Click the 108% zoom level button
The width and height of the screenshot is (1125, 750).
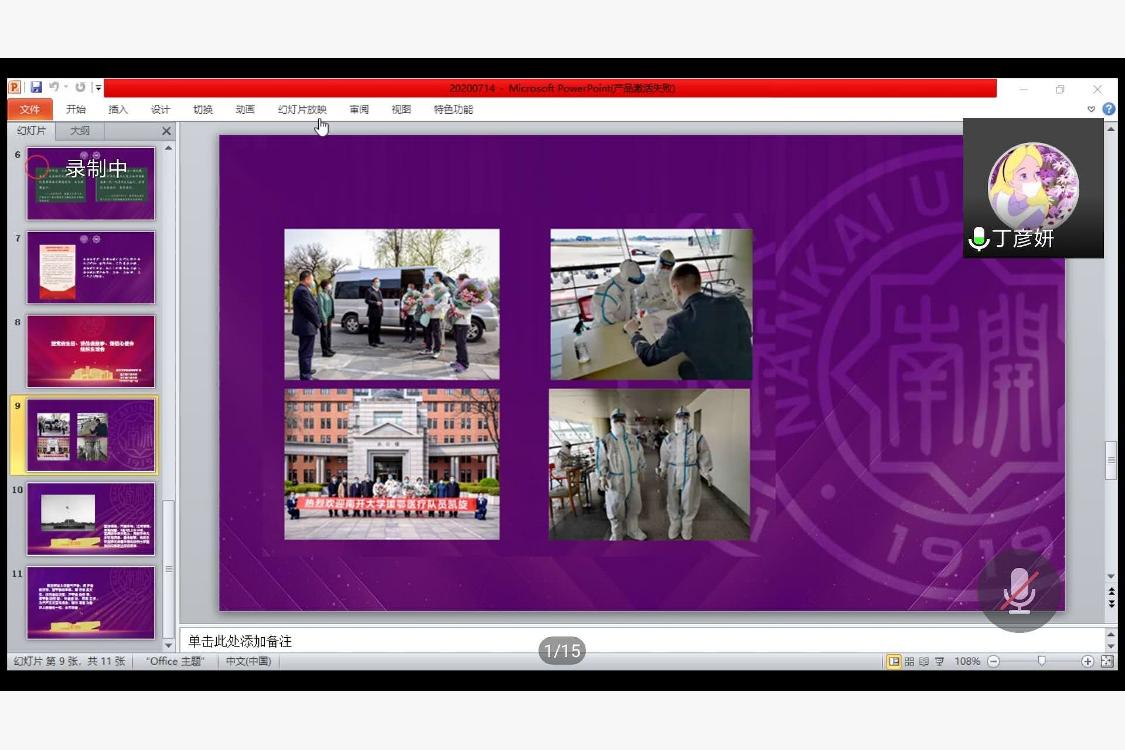(967, 662)
